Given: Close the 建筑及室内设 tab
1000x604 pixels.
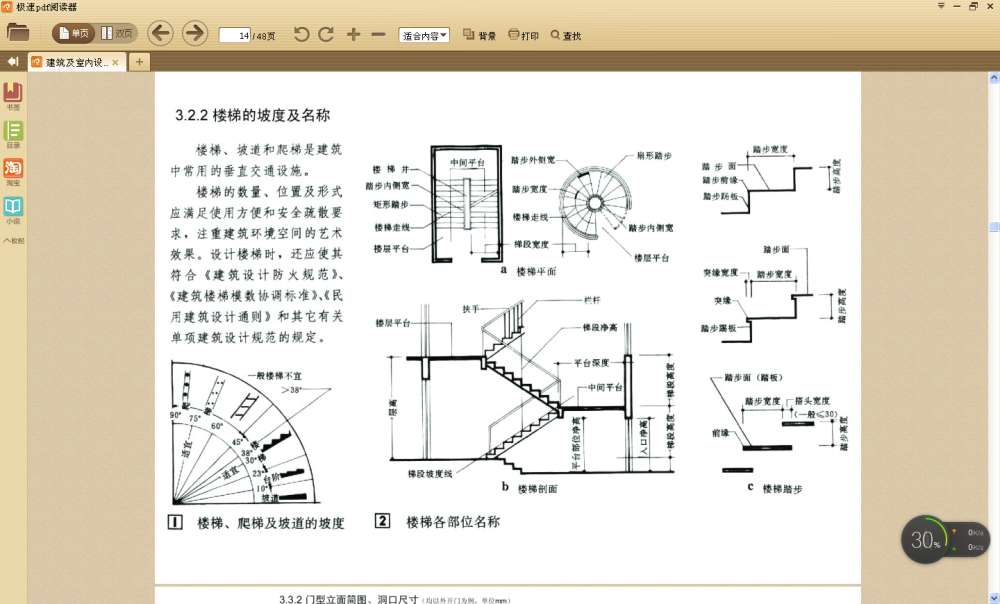Looking at the screenshot, I should coord(115,63).
